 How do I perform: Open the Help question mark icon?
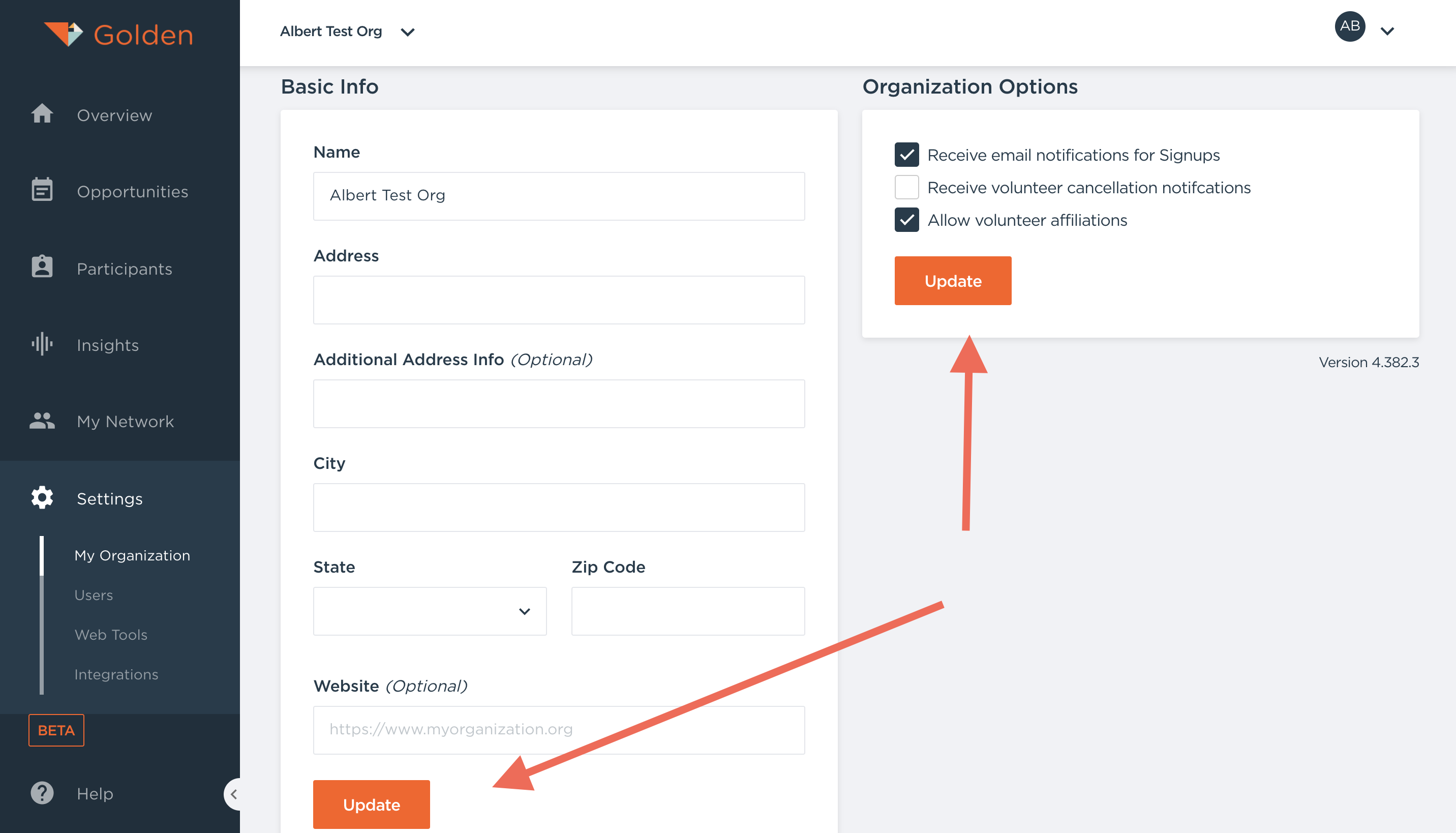[x=42, y=793]
